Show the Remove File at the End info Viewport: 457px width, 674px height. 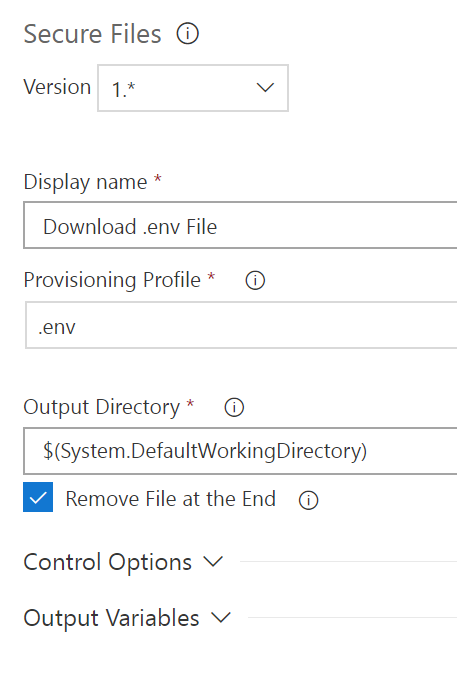click(x=308, y=500)
